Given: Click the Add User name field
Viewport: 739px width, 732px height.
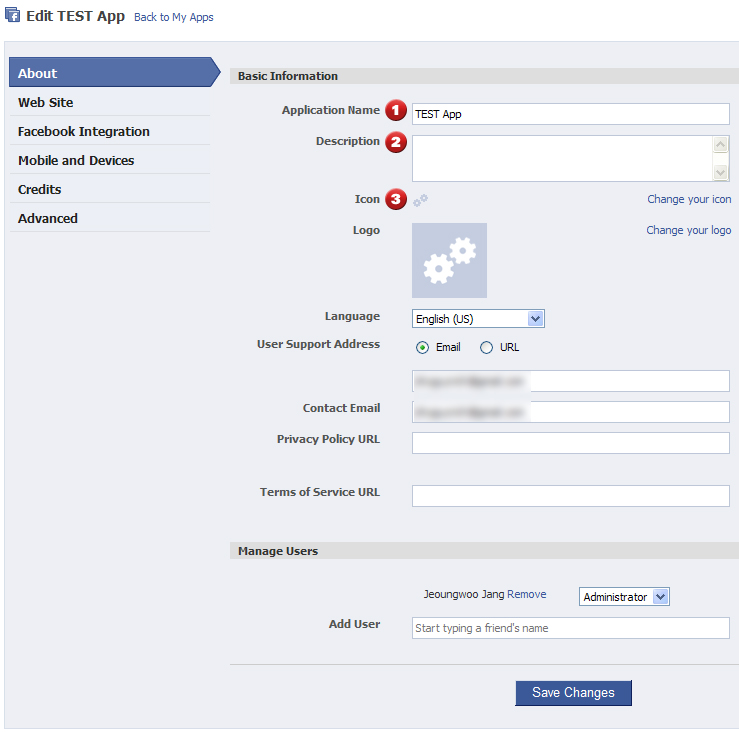Looking at the screenshot, I should pos(571,628).
